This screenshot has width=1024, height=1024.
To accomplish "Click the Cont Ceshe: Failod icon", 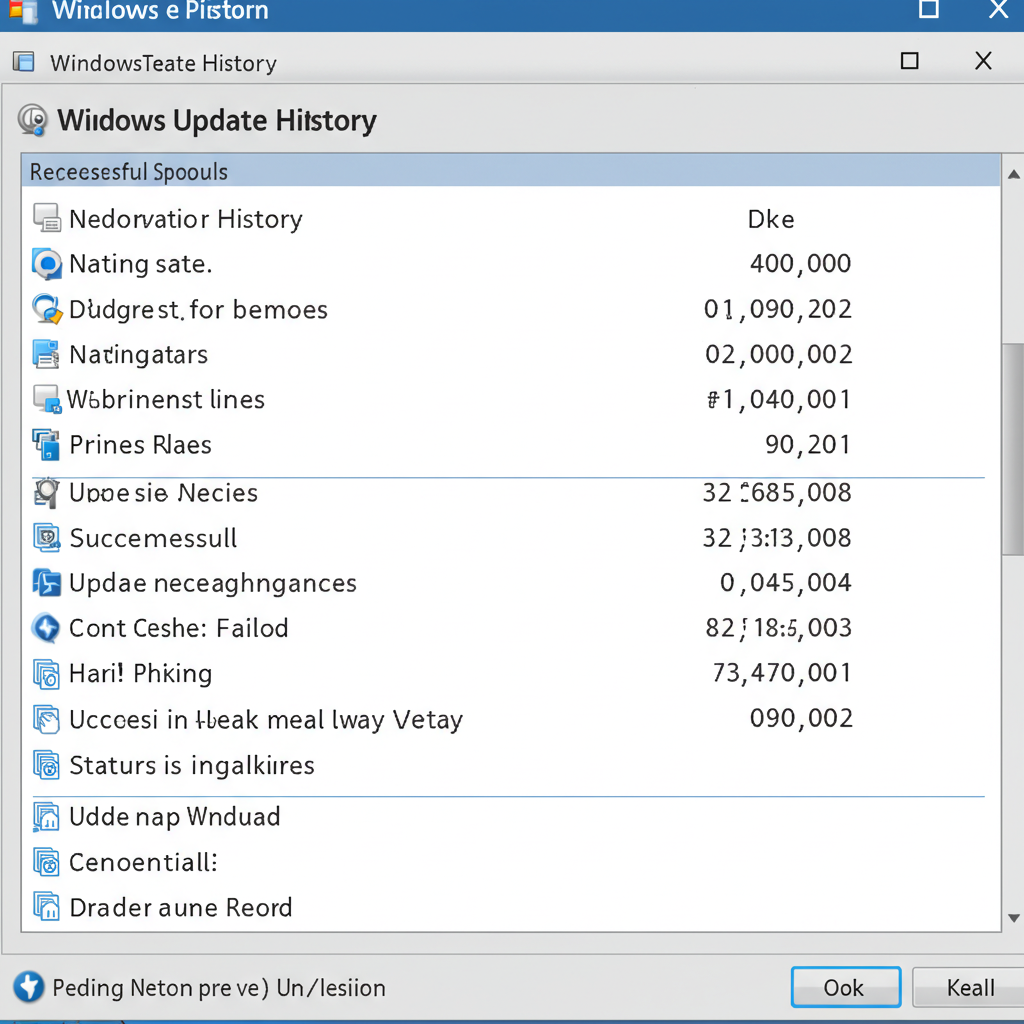I will point(46,628).
